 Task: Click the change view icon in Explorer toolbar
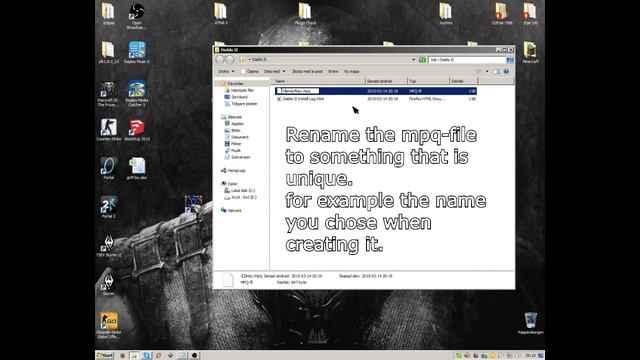[478, 71]
